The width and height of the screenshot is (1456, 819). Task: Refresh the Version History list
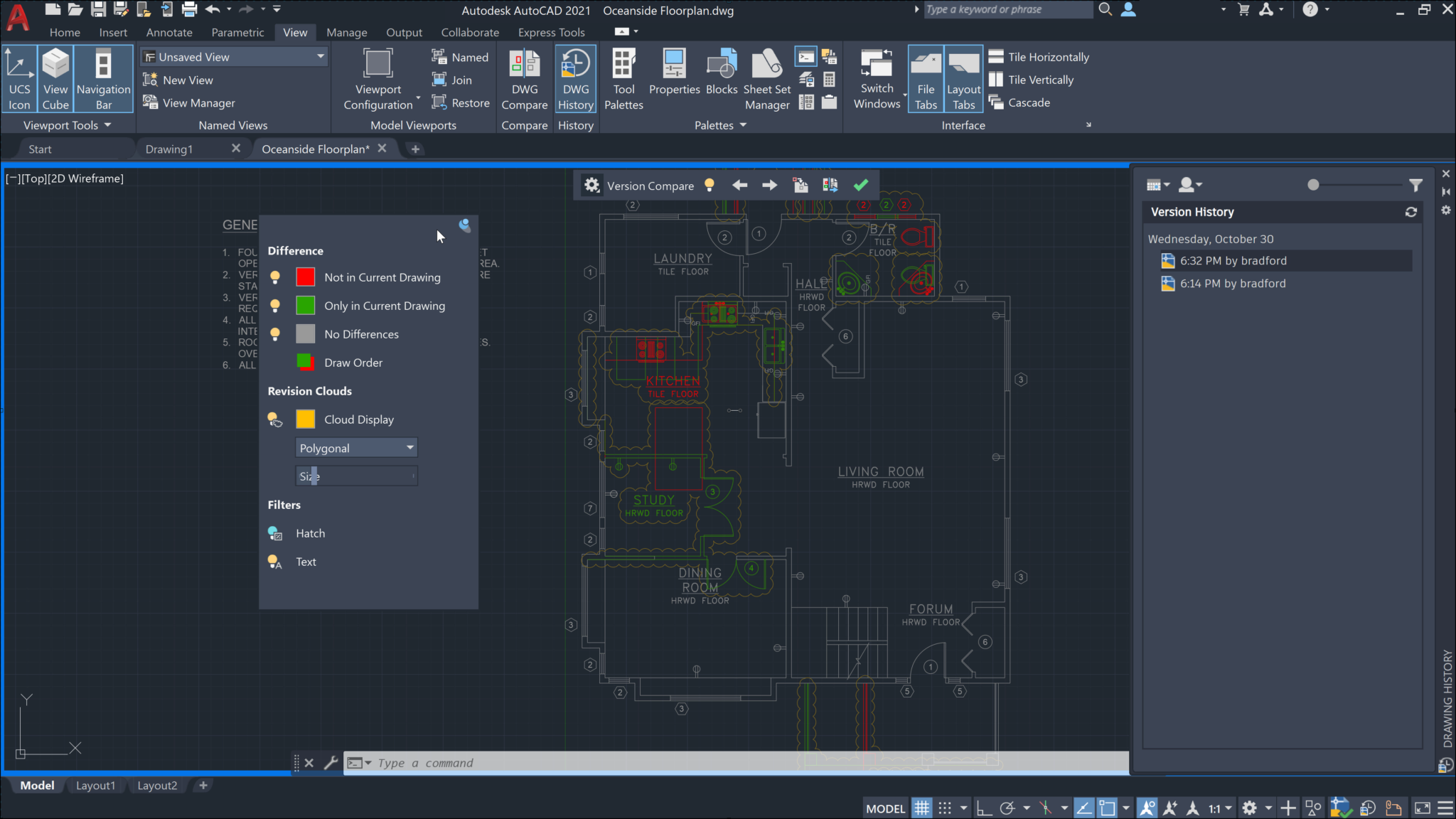point(1411,212)
